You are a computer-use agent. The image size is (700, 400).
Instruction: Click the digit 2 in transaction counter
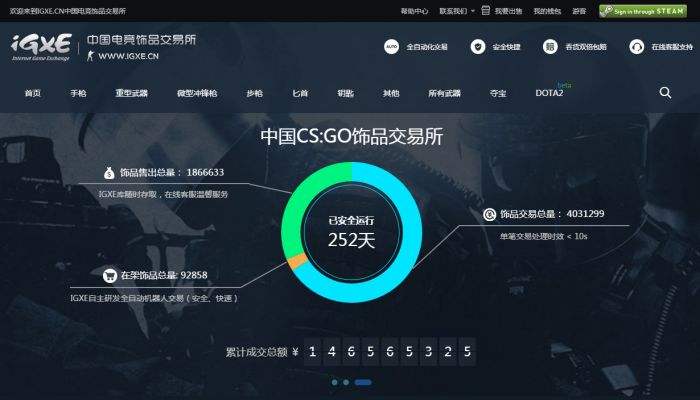(448, 352)
